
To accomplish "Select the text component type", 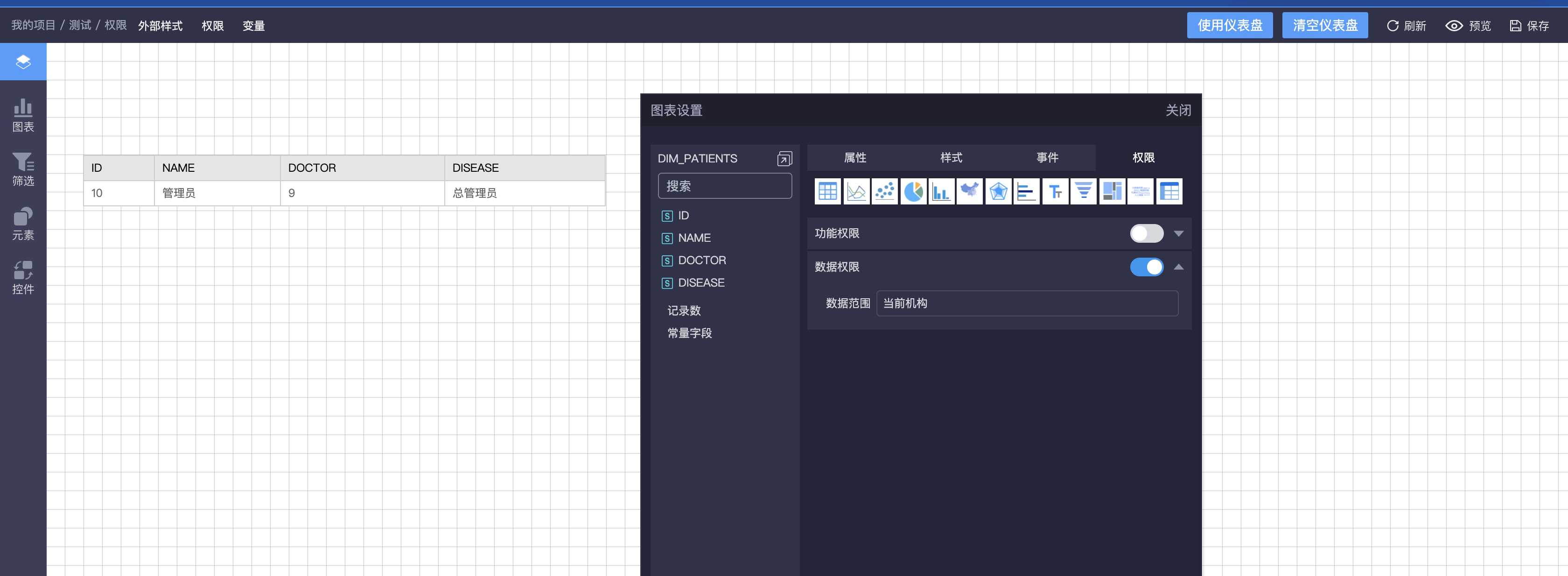I will pyautogui.click(x=1056, y=191).
